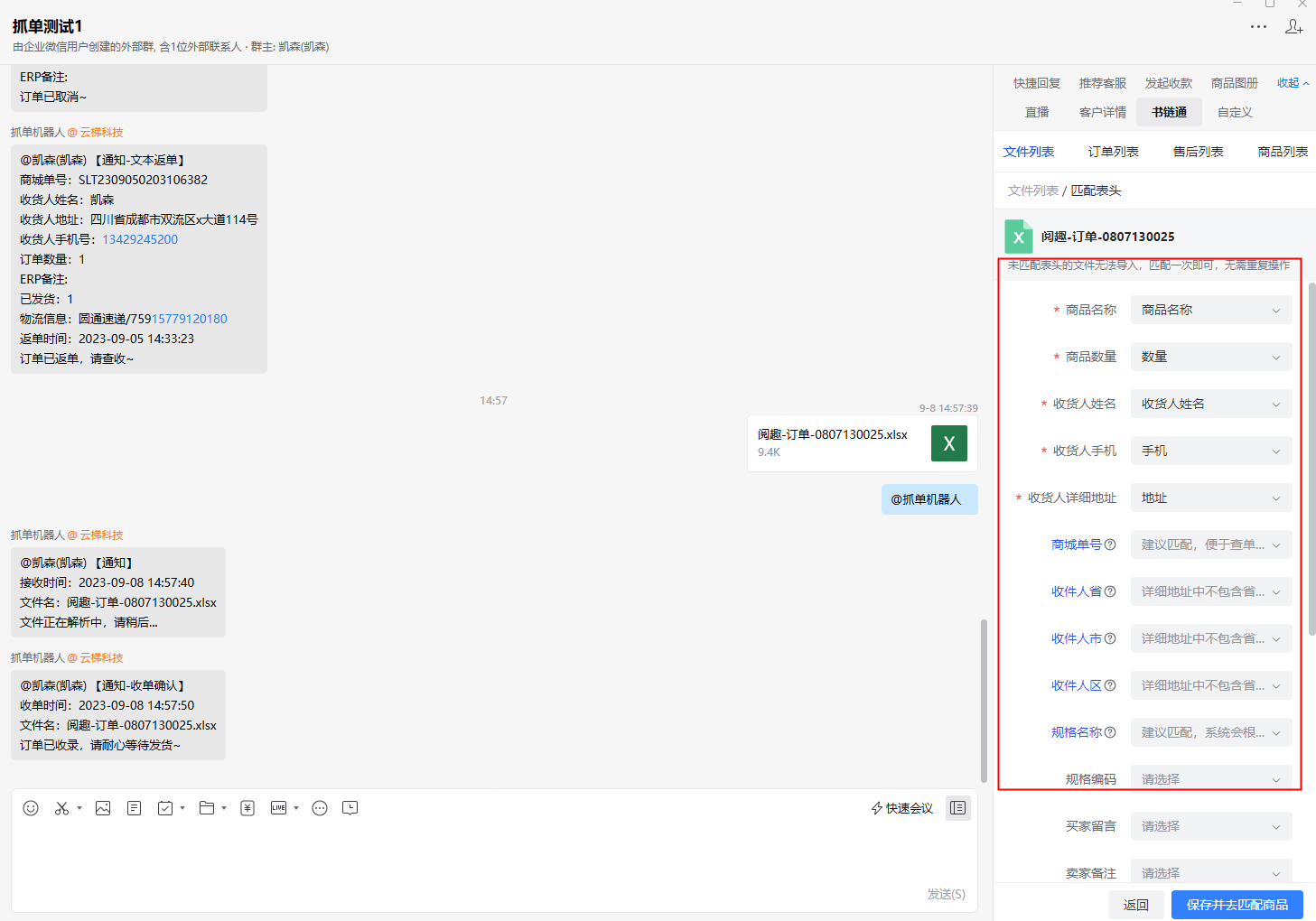Open the task checklist icon
The height and width of the screenshot is (921, 1316).
click(x=165, y=808)
